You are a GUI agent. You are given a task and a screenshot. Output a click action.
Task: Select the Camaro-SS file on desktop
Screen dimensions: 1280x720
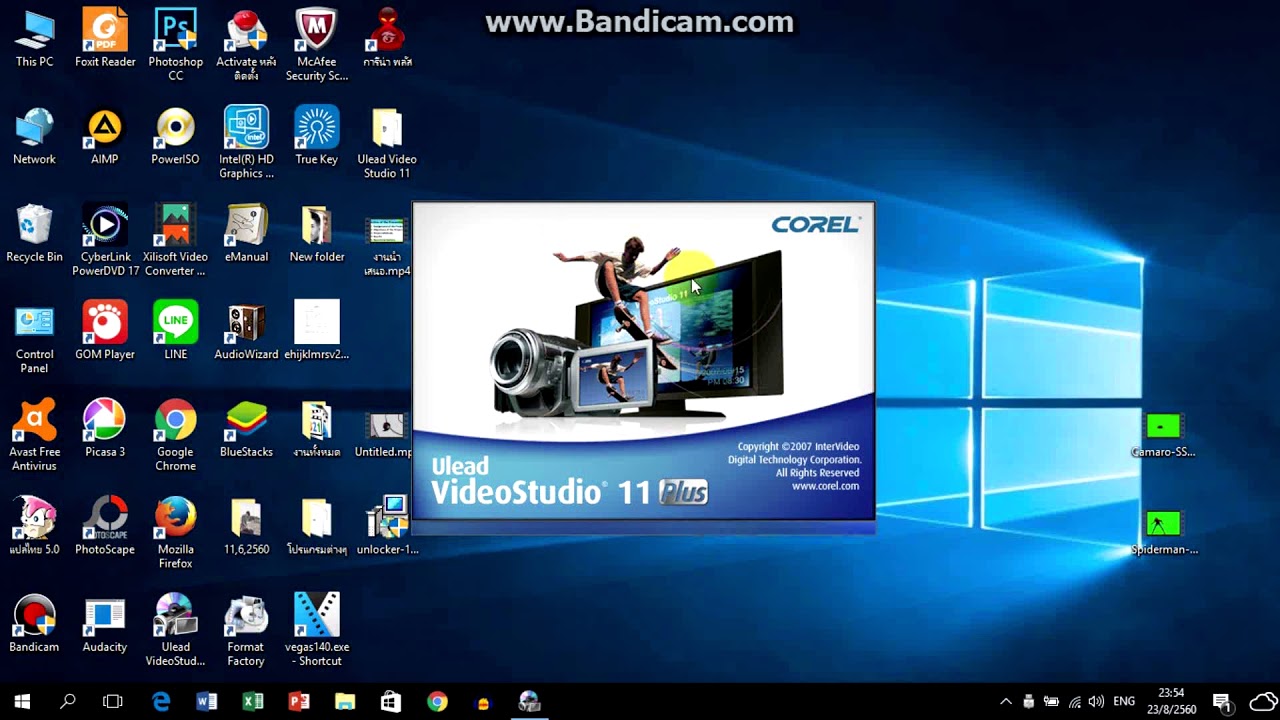pos(1163,435)
